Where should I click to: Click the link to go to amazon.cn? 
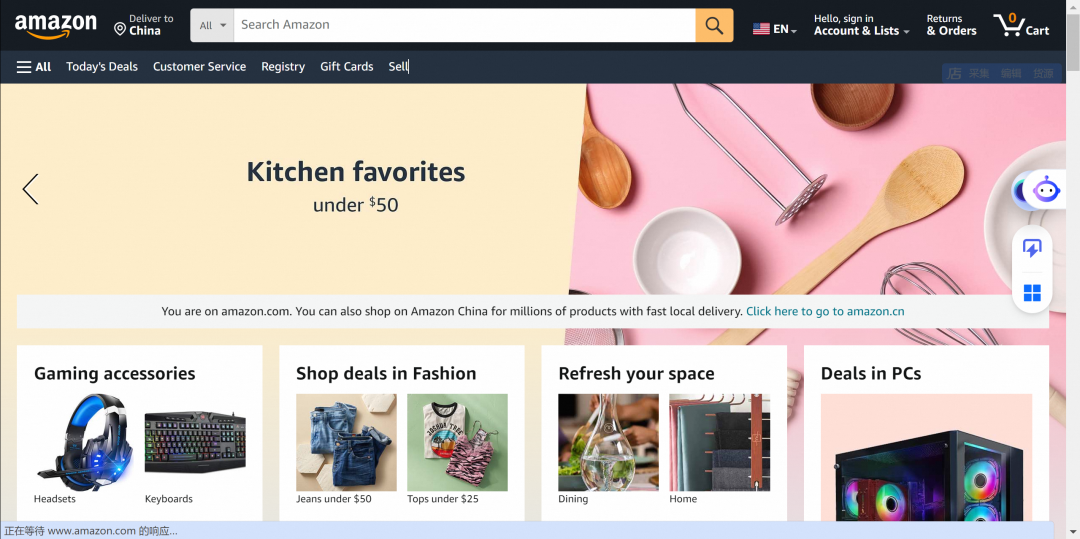[825, 311]
